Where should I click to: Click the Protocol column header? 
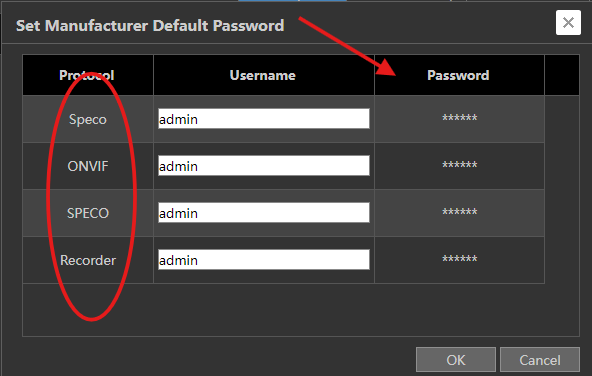pos(88,75)
